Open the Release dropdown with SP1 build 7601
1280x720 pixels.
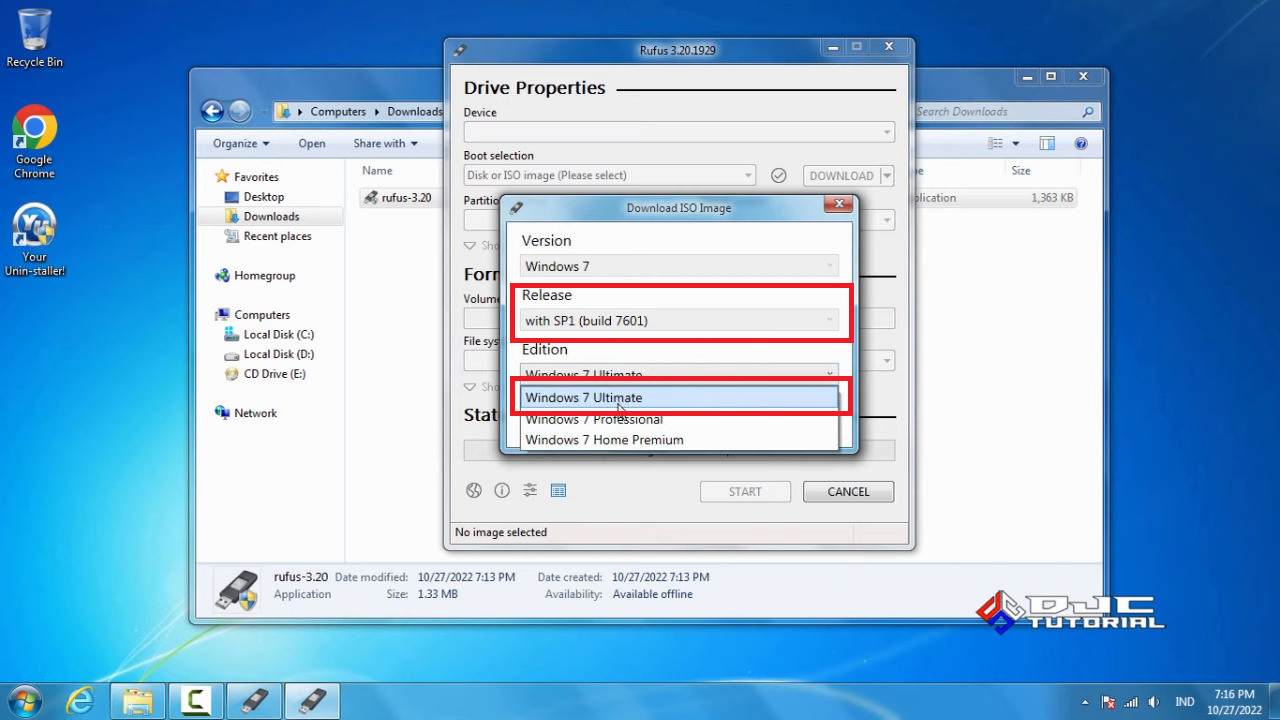click(x=679, y=320)
